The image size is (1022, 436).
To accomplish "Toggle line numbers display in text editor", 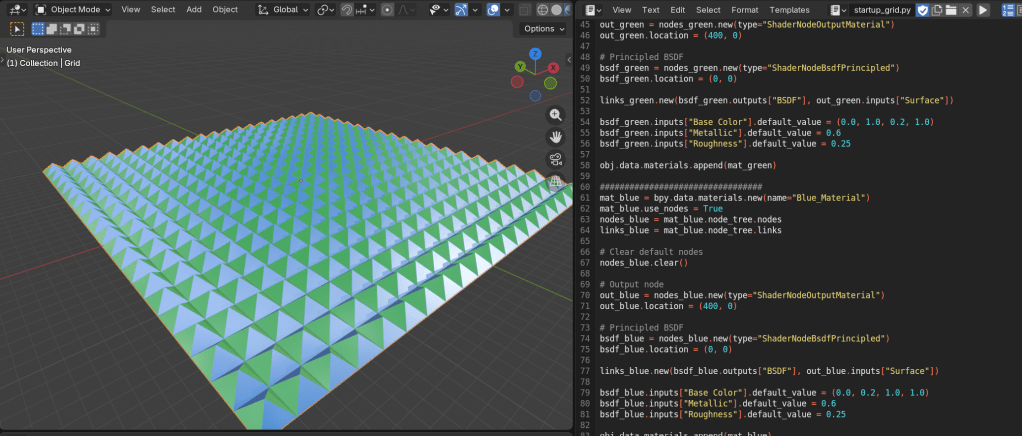I will pos(1006,10).
